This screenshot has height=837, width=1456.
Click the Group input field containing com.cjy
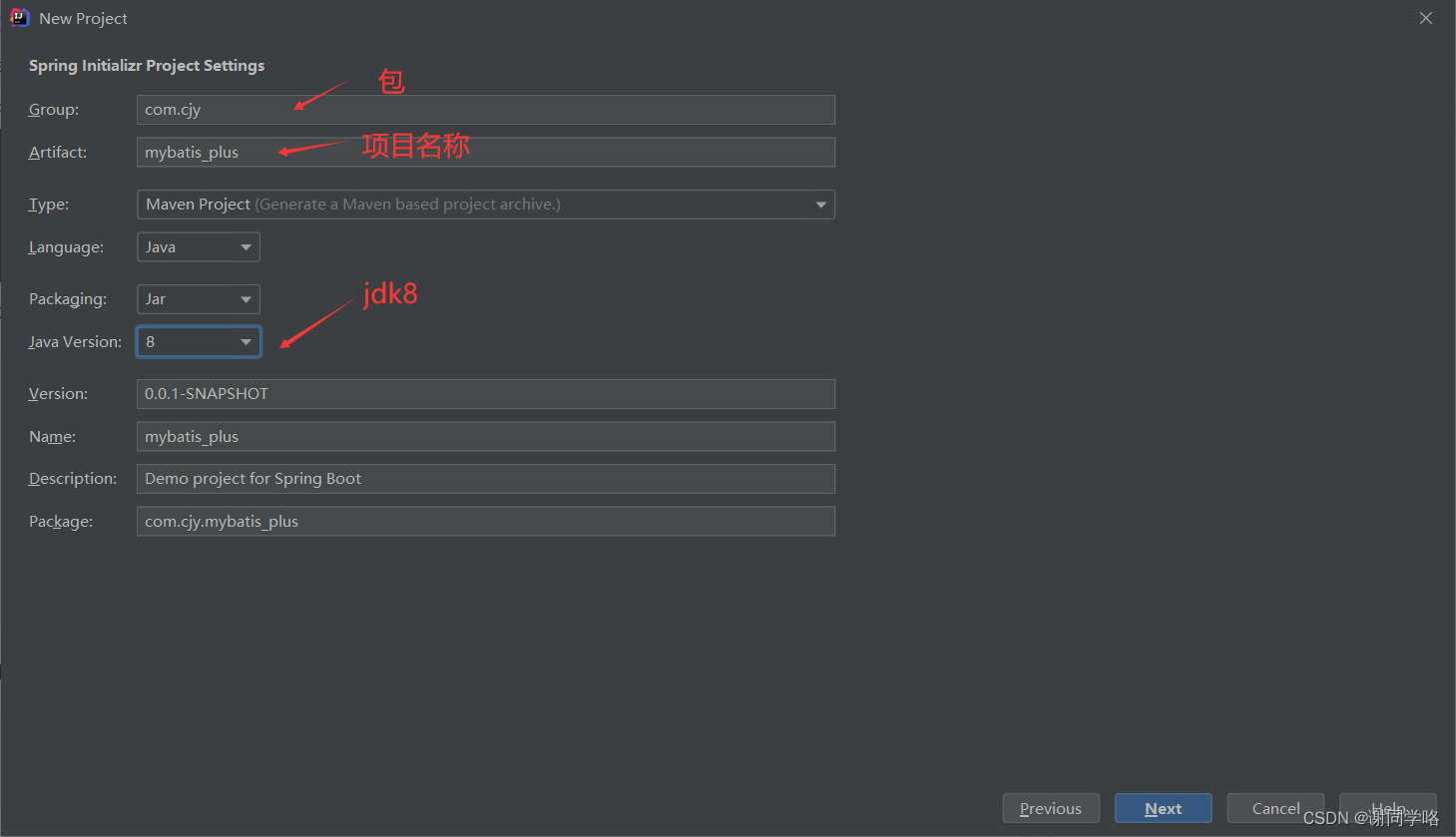[485, 110]
